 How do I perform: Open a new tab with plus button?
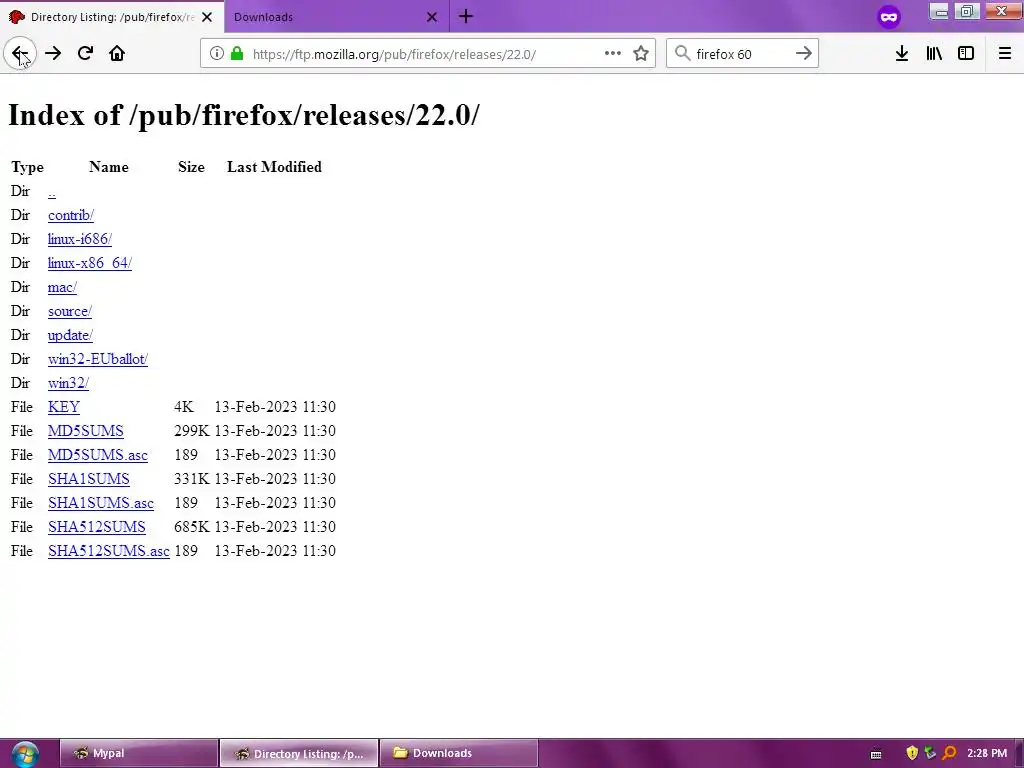tap(466, 16)
